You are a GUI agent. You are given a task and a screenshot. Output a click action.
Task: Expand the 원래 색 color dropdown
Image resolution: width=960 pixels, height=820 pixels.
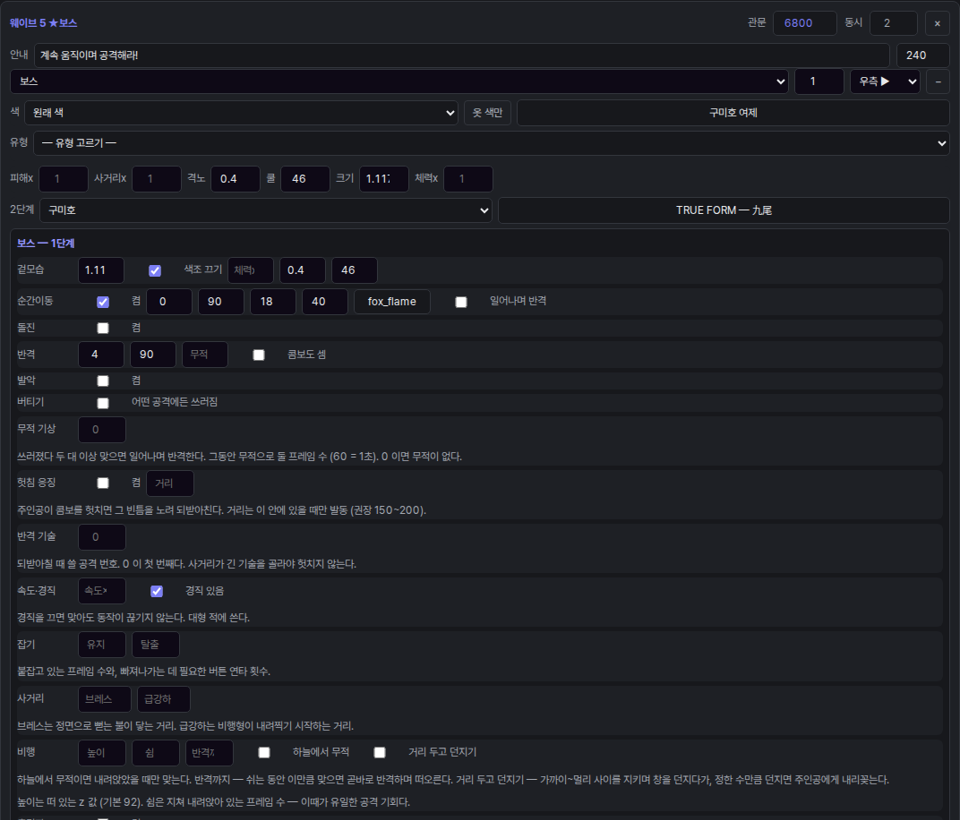point(241,113)
